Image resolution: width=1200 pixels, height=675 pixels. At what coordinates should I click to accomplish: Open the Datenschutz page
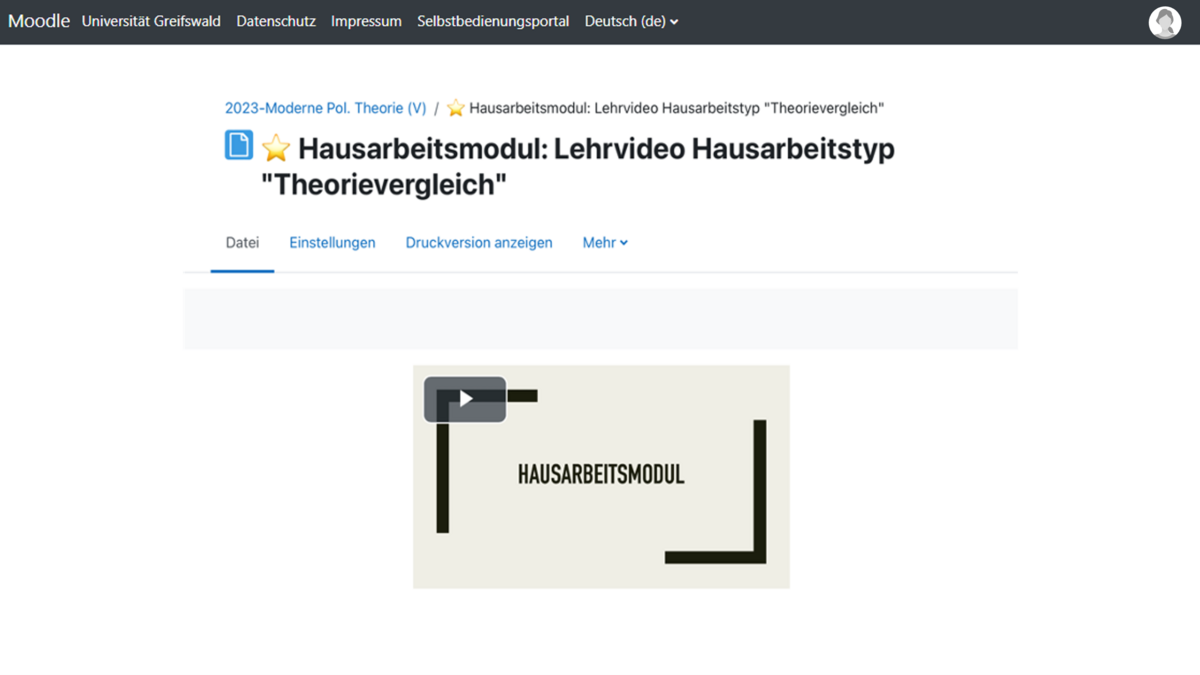276,21
